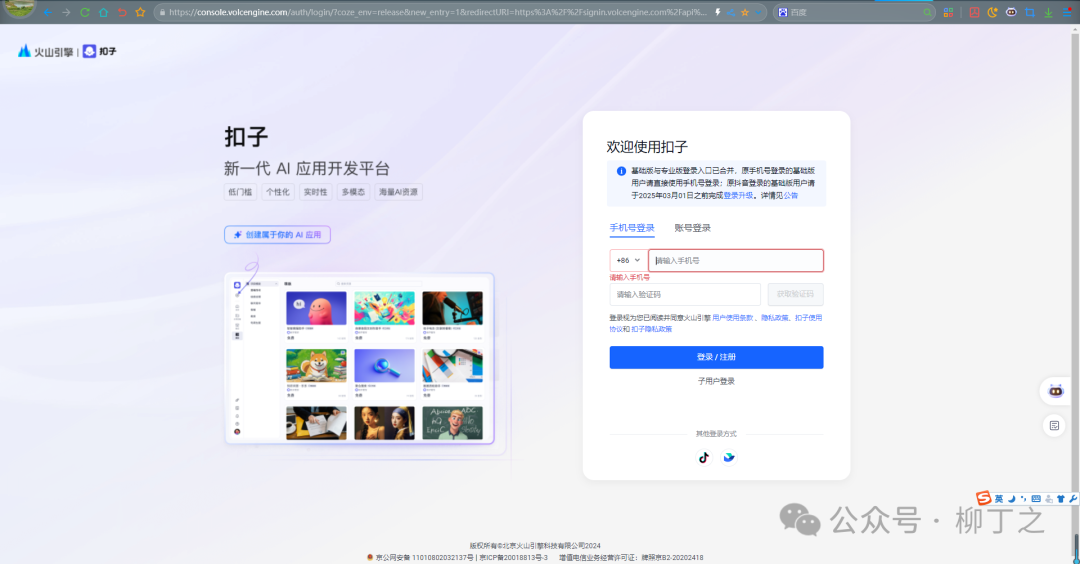Open the soft keyboard icon in IME bar

[x=1036, y=499]
